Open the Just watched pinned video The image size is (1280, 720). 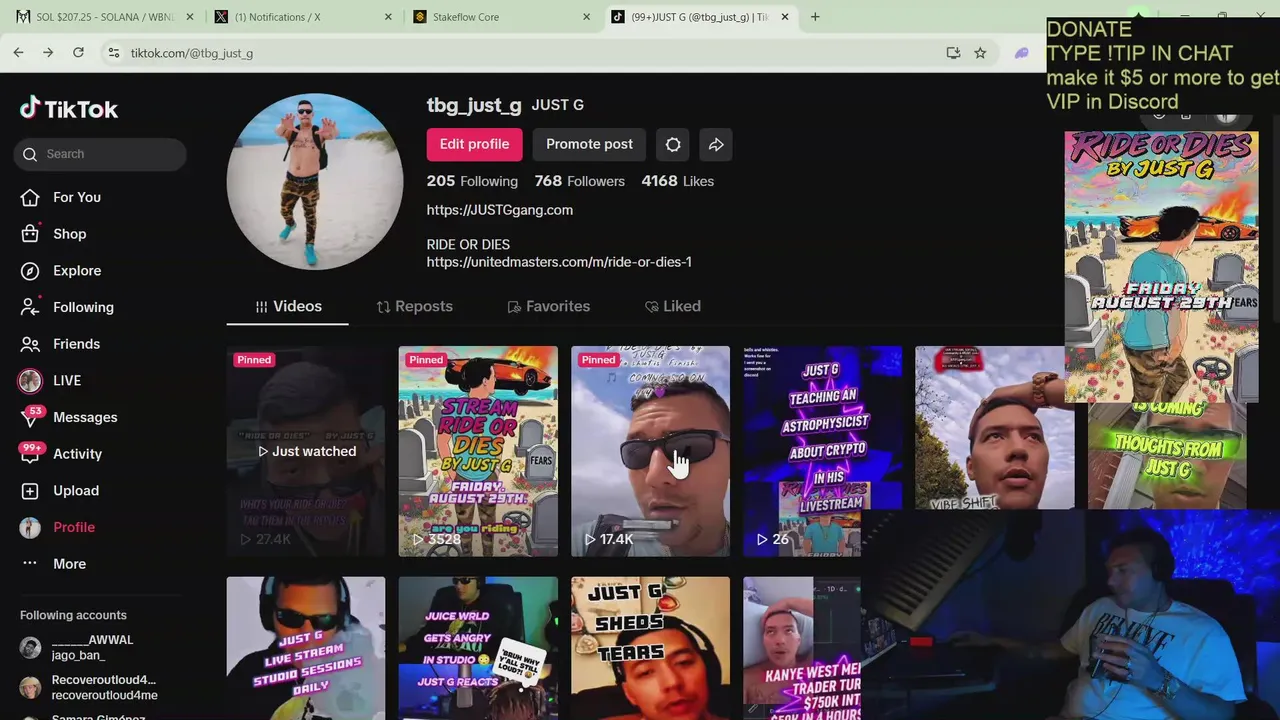[x=306, y=451]
